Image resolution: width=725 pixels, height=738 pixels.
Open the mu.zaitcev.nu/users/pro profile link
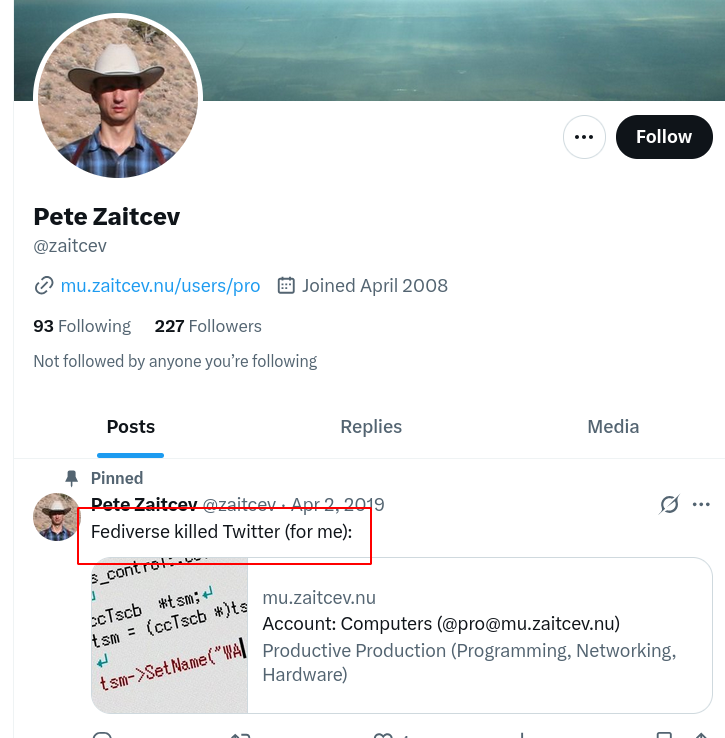[160, 286]
